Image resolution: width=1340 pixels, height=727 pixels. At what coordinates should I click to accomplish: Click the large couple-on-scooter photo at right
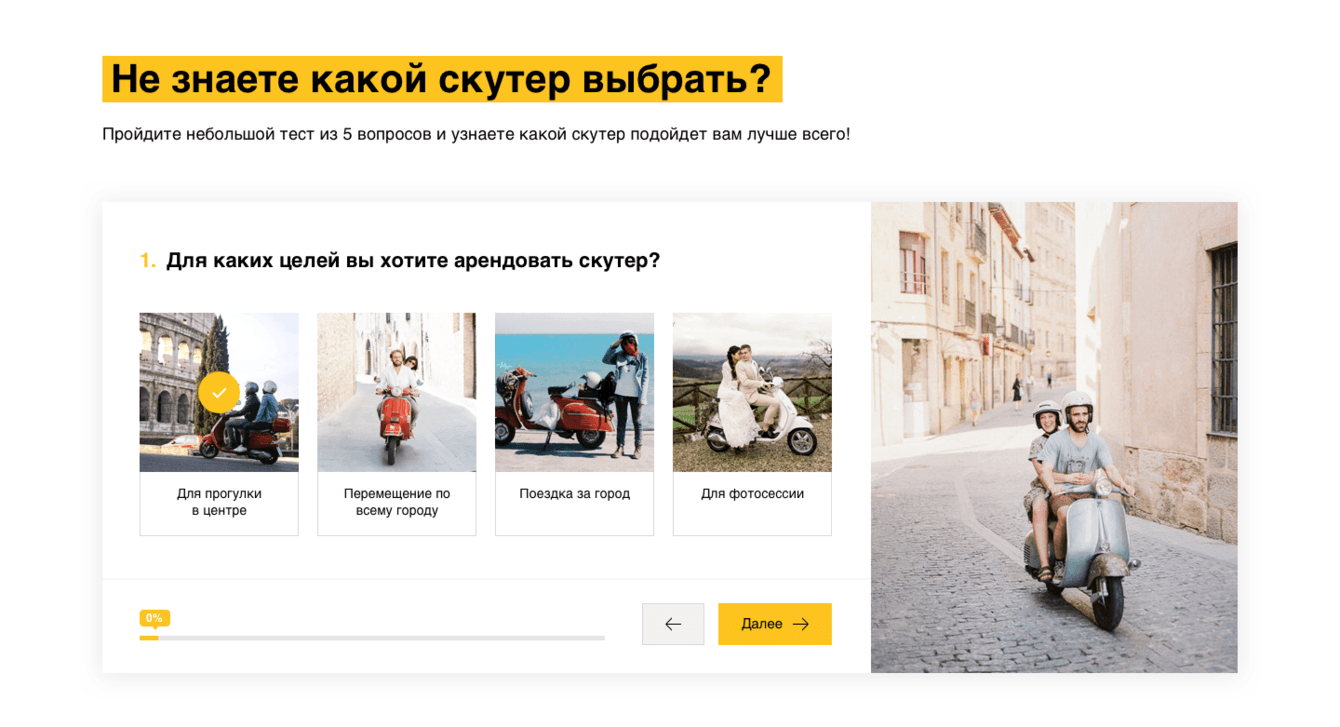[x=1054, y=437]
